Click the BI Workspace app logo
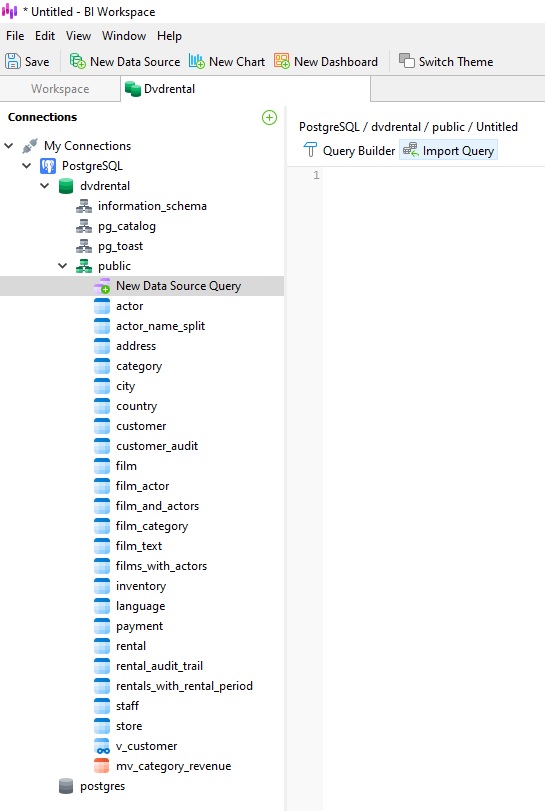The image size is (545, 811). pos(9,11)
